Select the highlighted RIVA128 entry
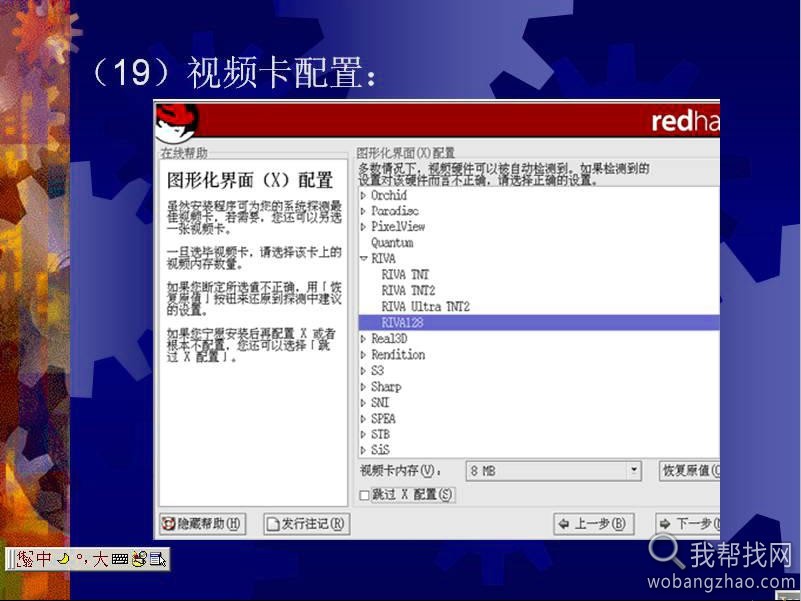Image resolution: width=801 pixels, height=601 pixels. [x=539, y=322]
